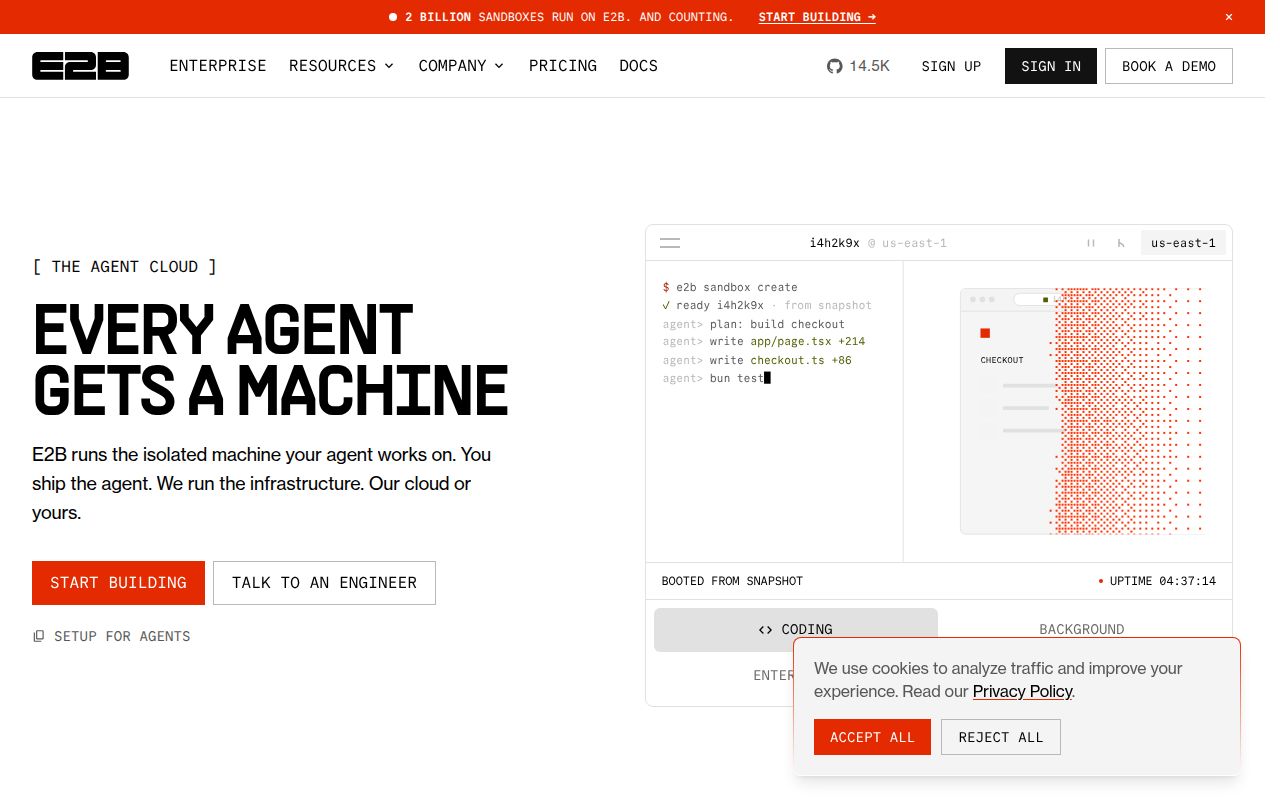Click the red square in the checkout preview

click(985, 333)
